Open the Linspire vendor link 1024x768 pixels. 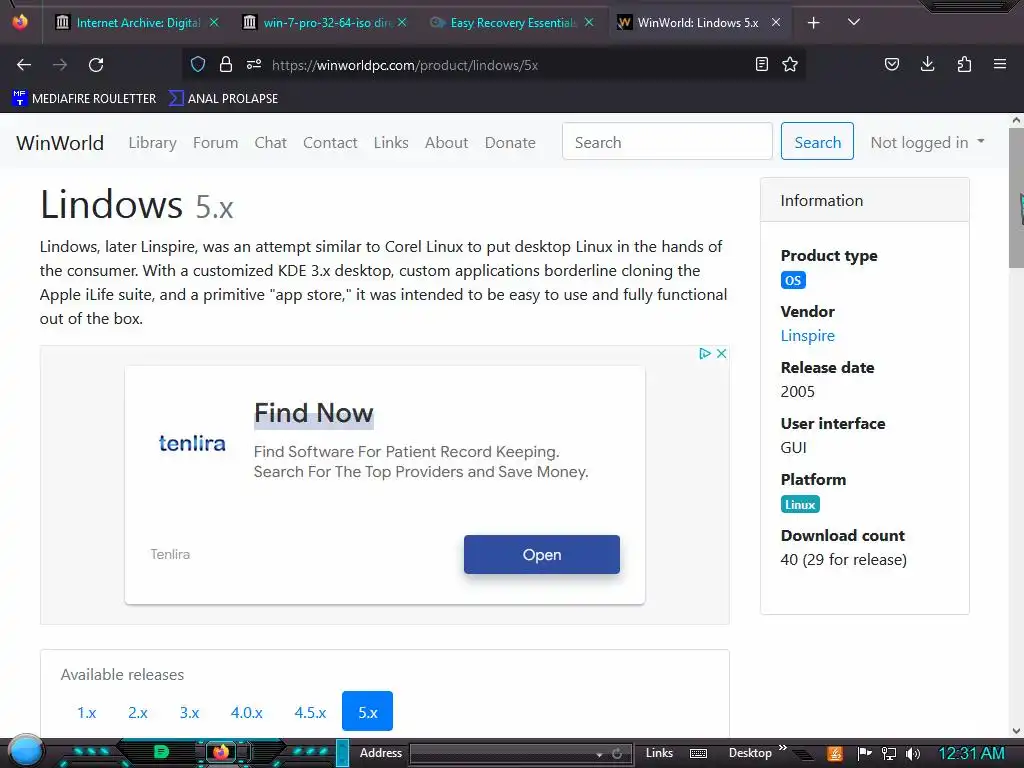pos(807,336)
